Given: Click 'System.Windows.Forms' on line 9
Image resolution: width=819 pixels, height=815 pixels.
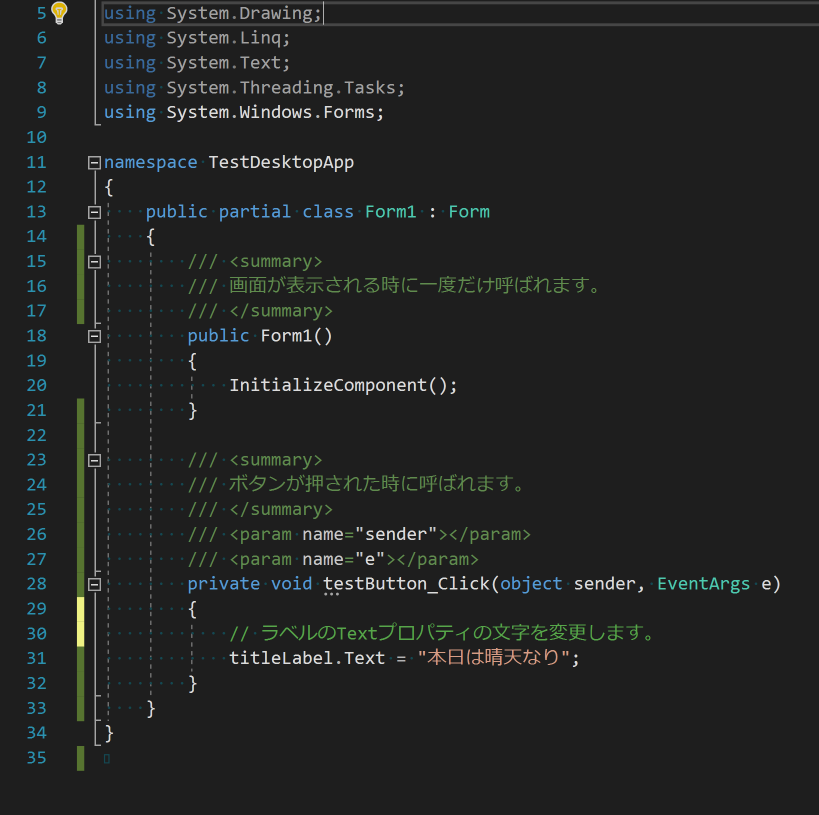Looking at the screenshot, I should click(x=270, y=113).
